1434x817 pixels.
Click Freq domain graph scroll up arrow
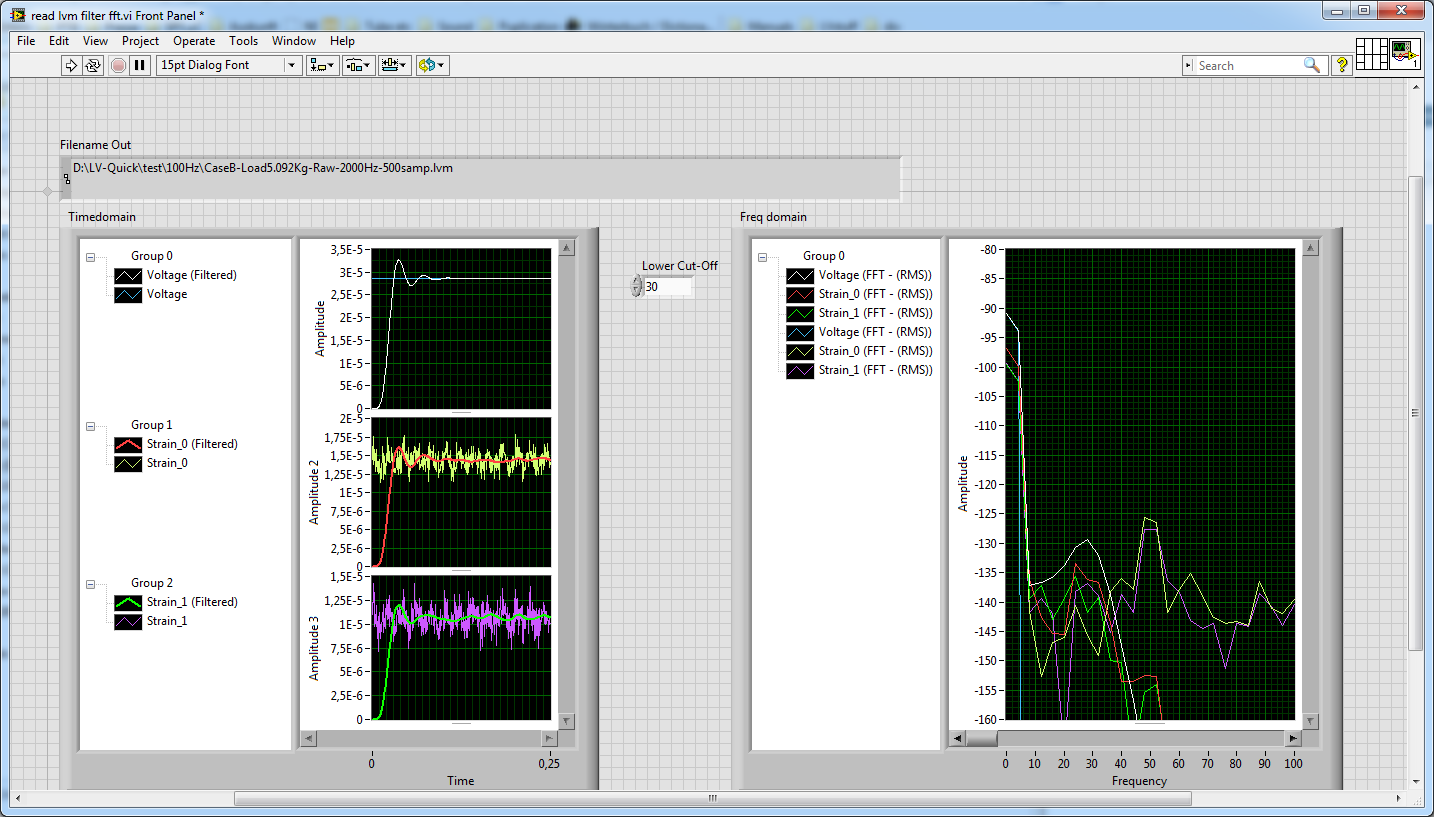coord(1310,248)
